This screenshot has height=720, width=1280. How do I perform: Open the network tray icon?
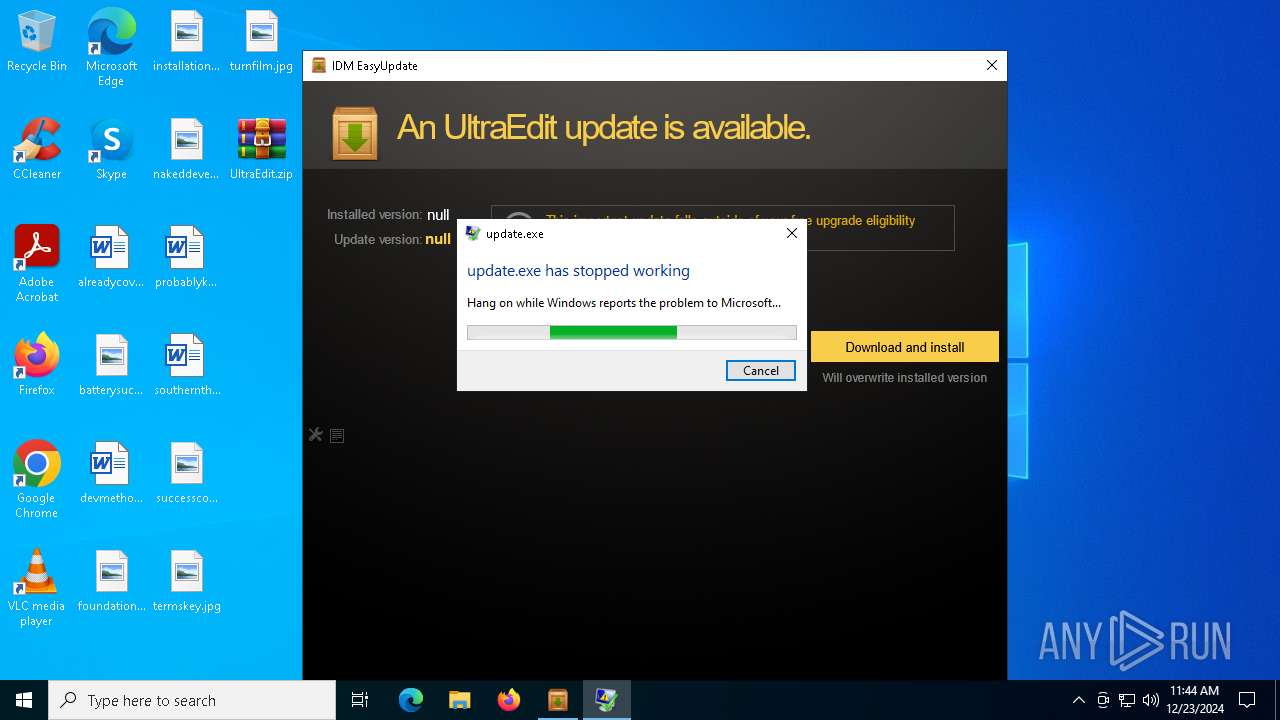[1127, 700]
